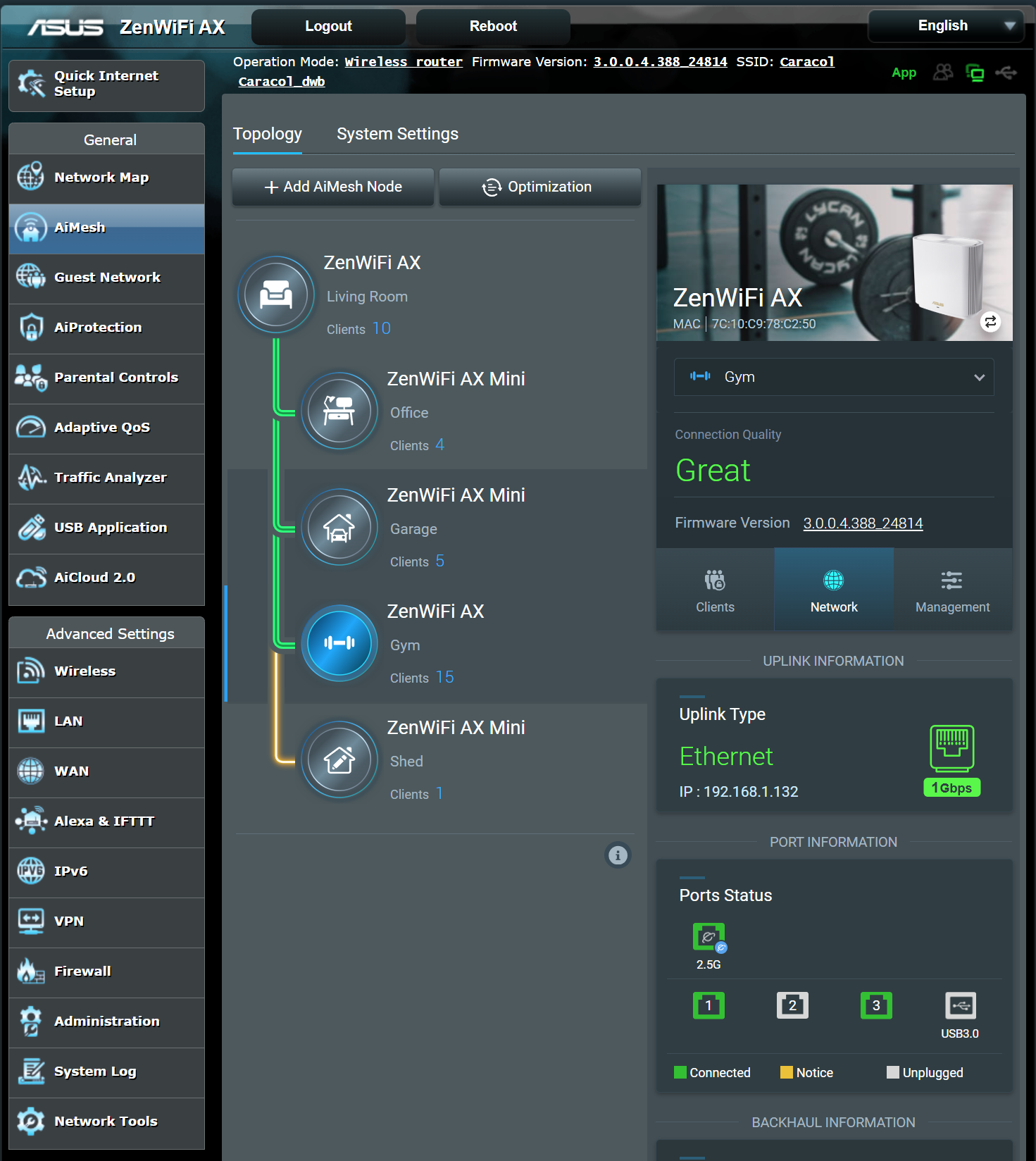This screenshot has width=1036, height=1161.
Task: Click the Alexa & IFTTT icon
Action: click(31, 821)
